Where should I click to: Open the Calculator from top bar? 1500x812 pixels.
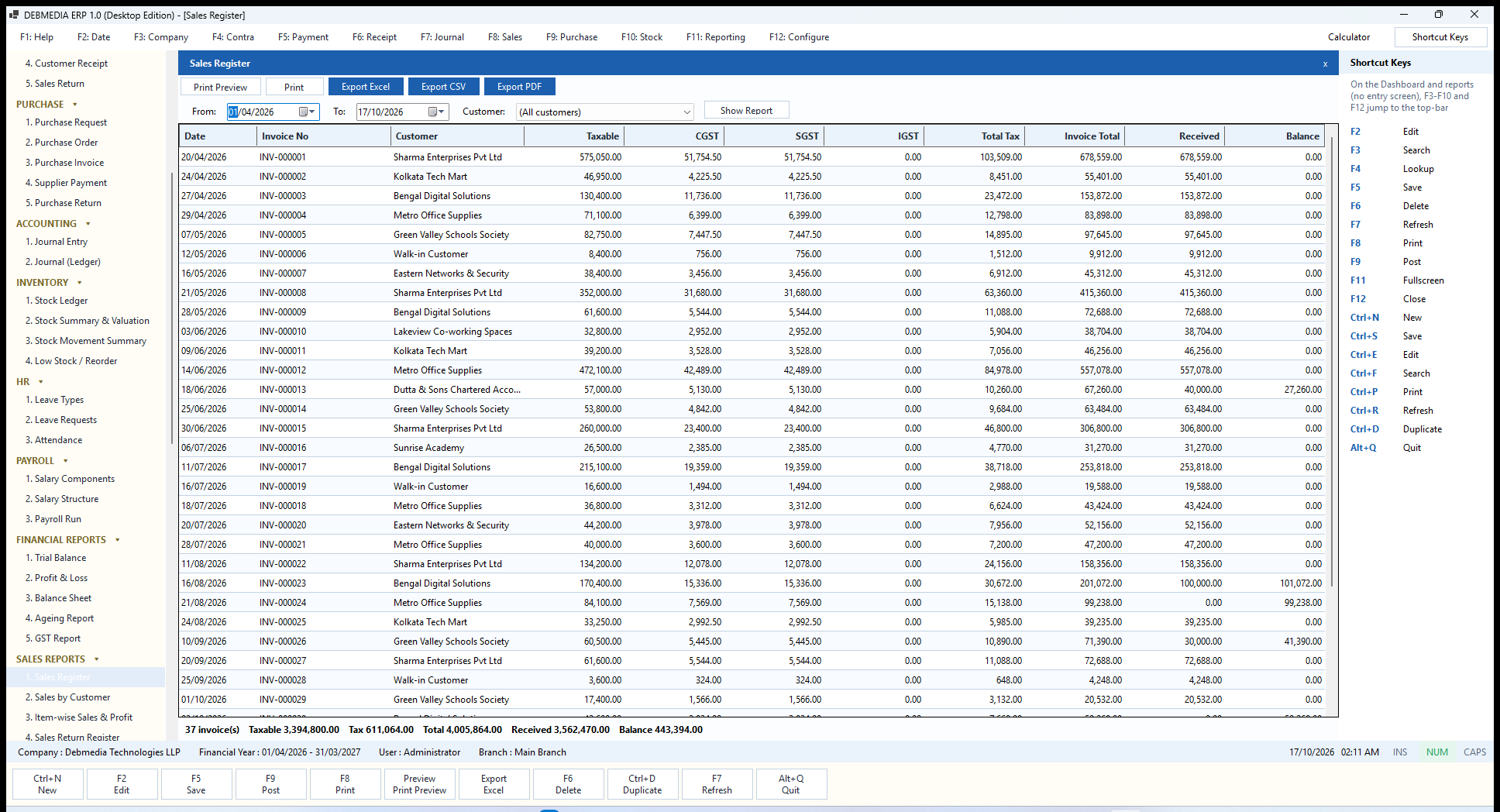(1349, 37)
